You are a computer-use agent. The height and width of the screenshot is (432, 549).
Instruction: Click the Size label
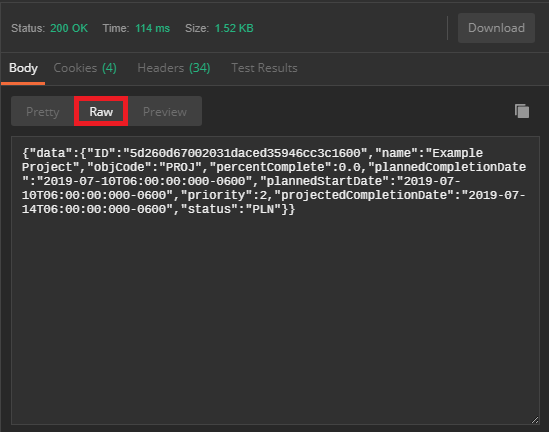(x=197, y=28)
